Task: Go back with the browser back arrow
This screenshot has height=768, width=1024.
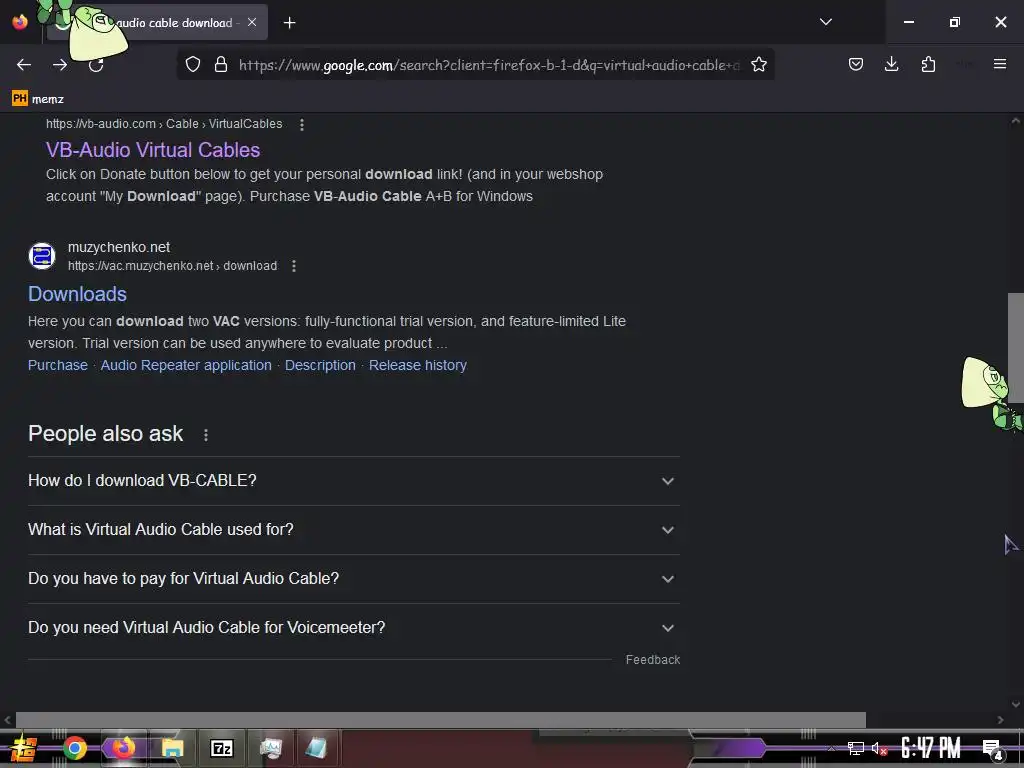Action: (24, 65)
